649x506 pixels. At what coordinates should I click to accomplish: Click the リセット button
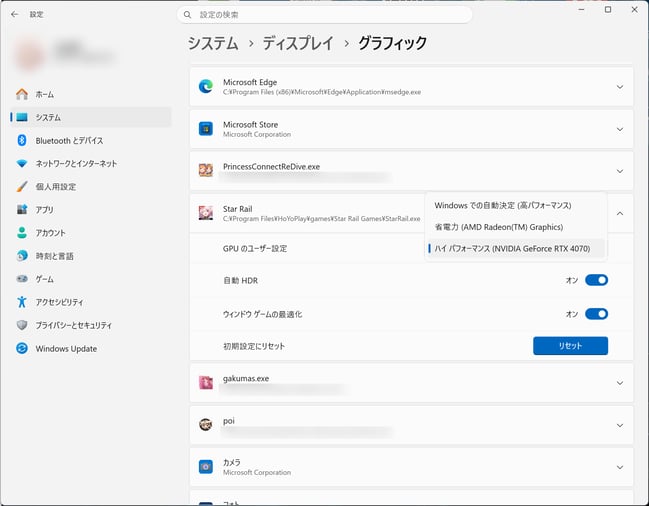coord(570,346)
